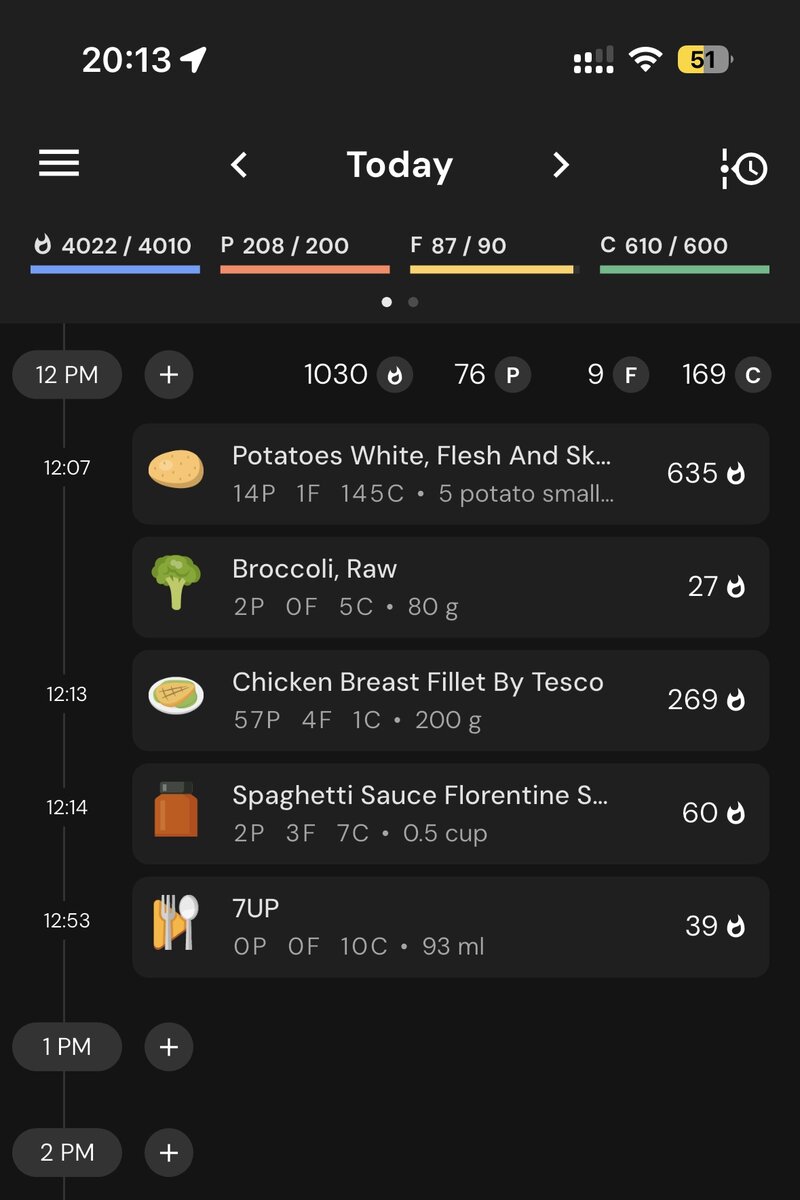Viewport: 800px width, 1200px height.
Task: Open the 7UP food entry
Action: tap(450, 927)
